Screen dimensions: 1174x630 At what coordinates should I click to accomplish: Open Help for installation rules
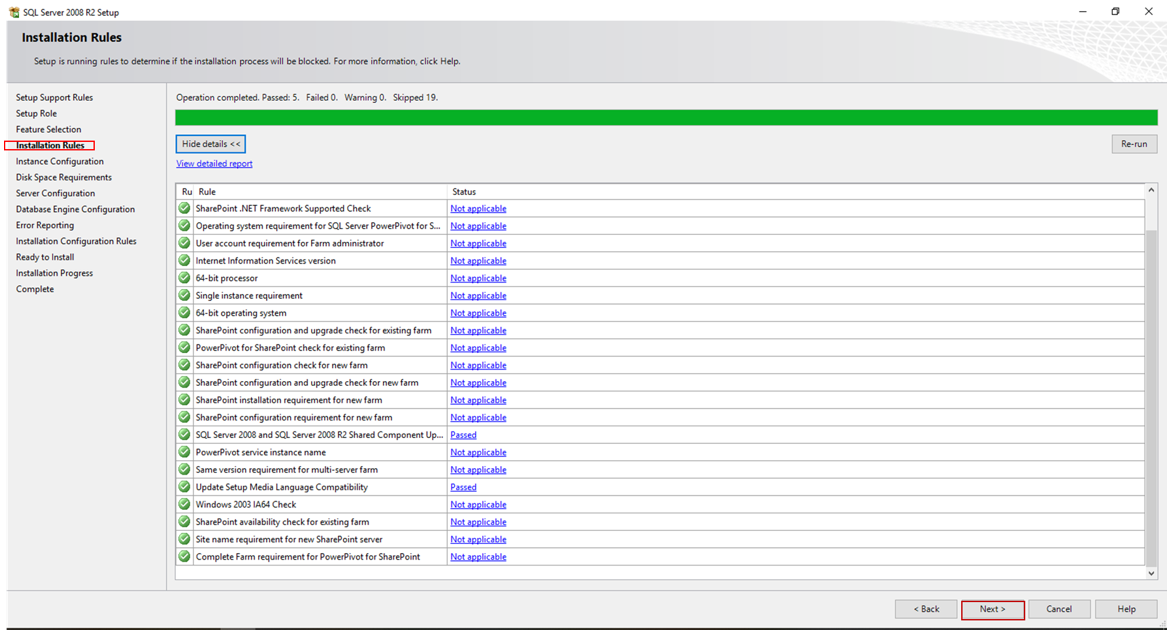point(1126,609)
